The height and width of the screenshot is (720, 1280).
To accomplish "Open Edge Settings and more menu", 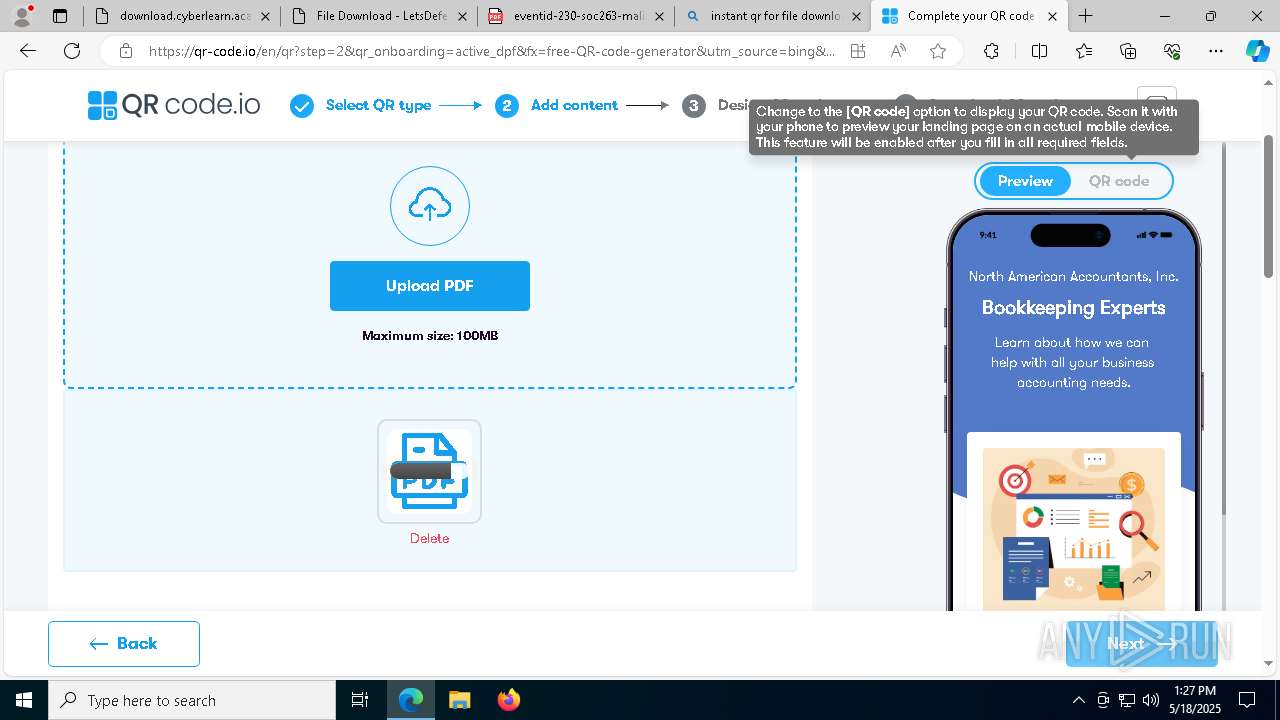I will [x=1216, y=52].
